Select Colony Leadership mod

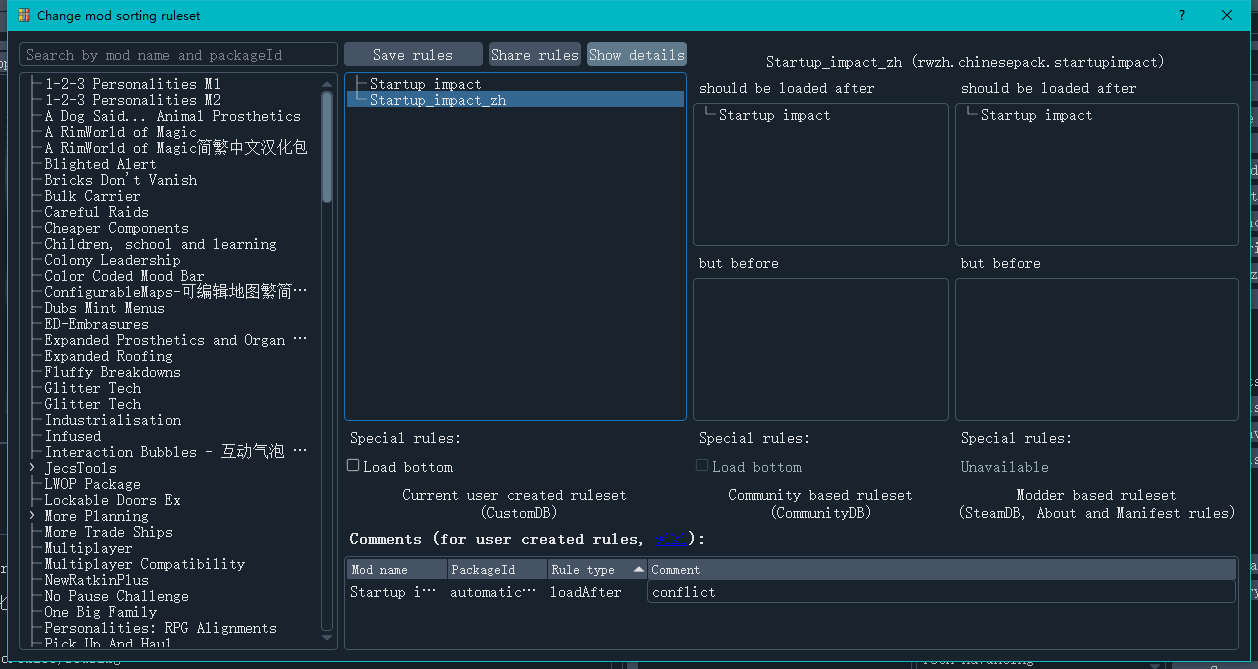pos(112,260)
